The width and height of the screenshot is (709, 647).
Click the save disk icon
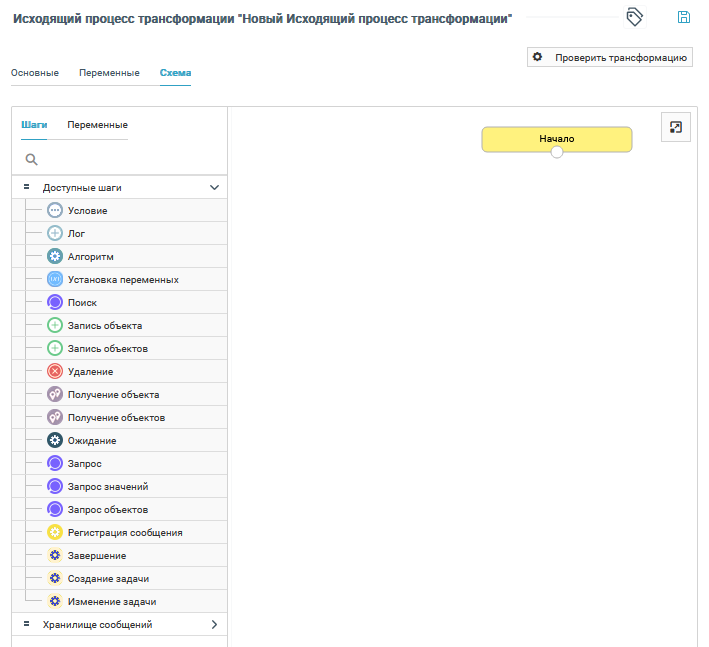point(684,17)
